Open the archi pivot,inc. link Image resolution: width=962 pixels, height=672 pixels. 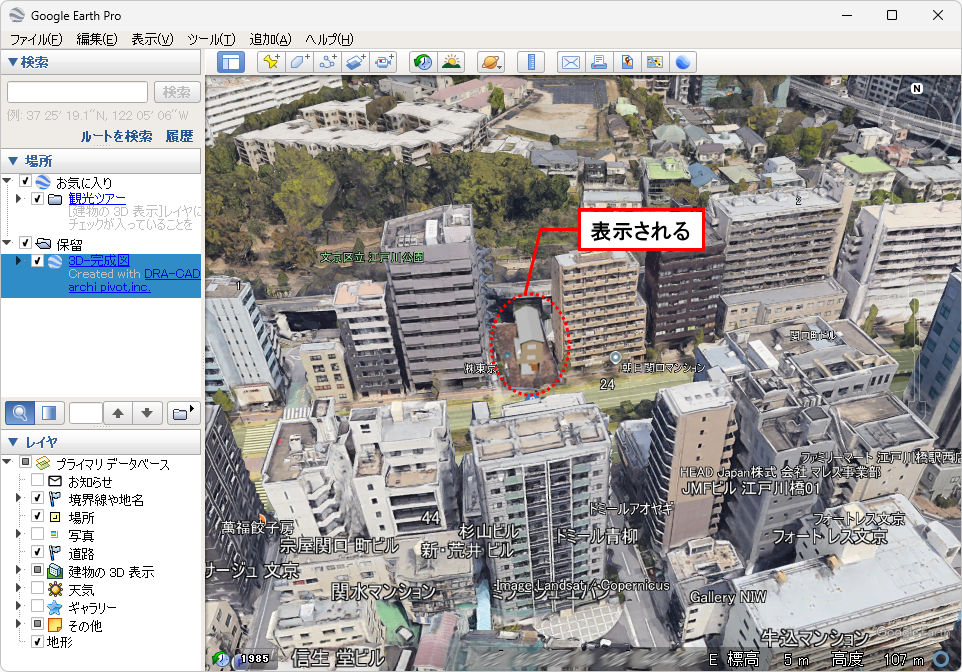pyautogui.click(x=109, y=287)
